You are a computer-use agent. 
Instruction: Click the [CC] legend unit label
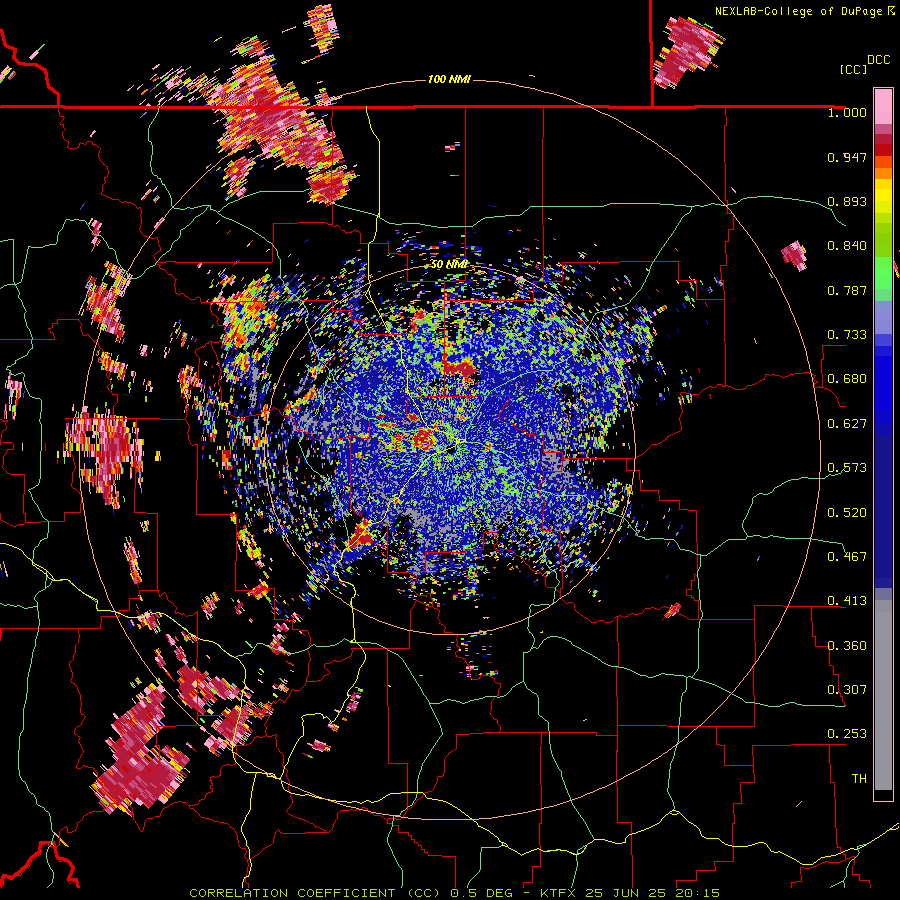pos(853,69)
